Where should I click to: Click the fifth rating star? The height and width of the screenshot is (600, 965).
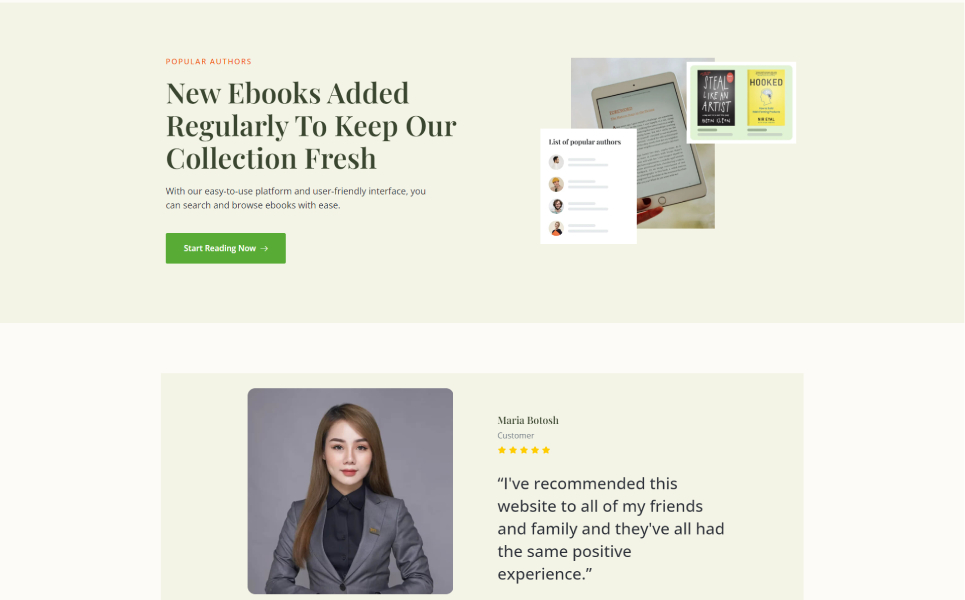coord(546,450)
